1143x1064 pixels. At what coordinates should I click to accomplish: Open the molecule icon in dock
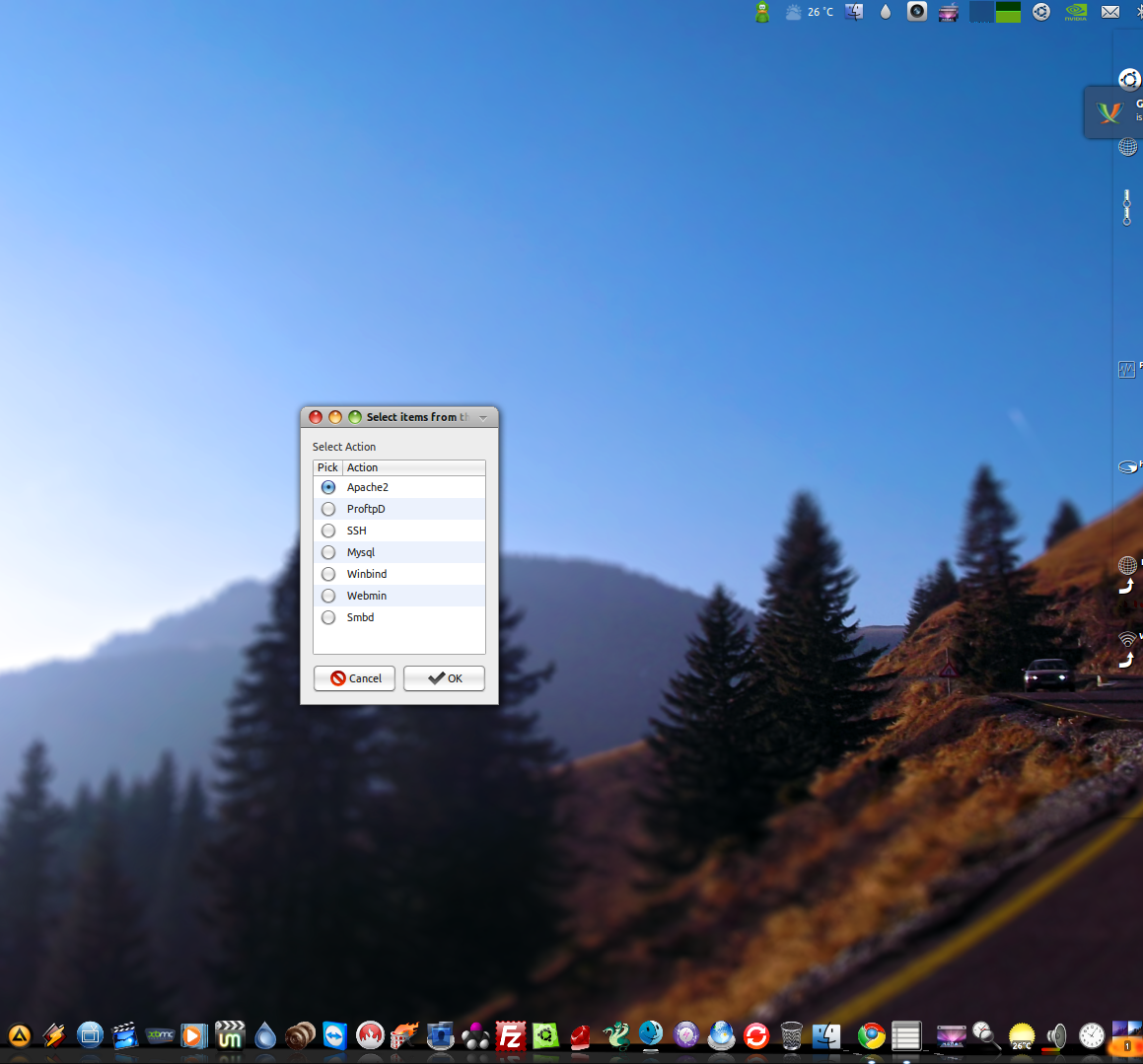[475, 1036]
